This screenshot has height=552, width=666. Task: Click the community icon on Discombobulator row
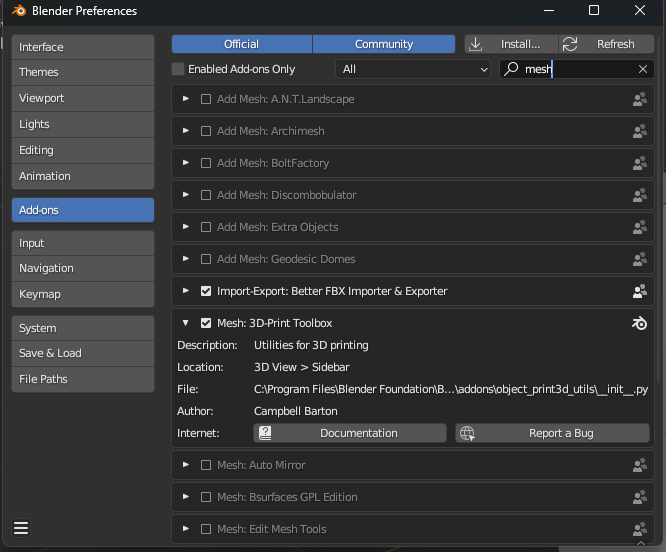click(640, 195)
